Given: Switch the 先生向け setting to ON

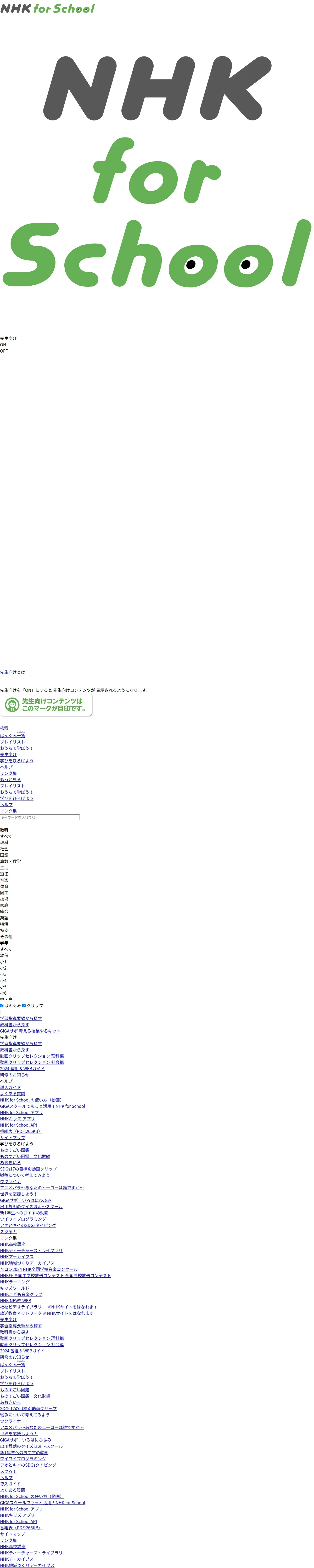Looking at the screenshot, I should (x=3, y=344).
